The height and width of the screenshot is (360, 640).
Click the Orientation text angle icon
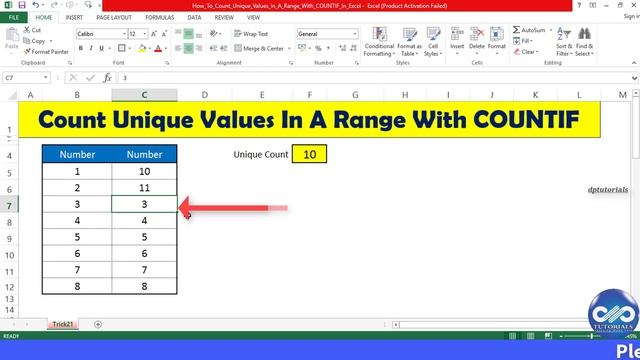(213, 34)
